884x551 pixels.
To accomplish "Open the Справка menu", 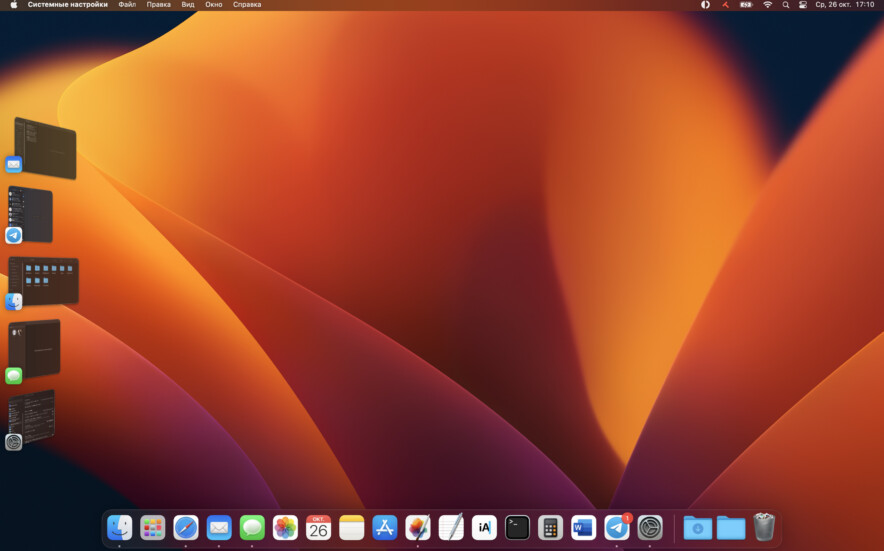I will (247, 5).
